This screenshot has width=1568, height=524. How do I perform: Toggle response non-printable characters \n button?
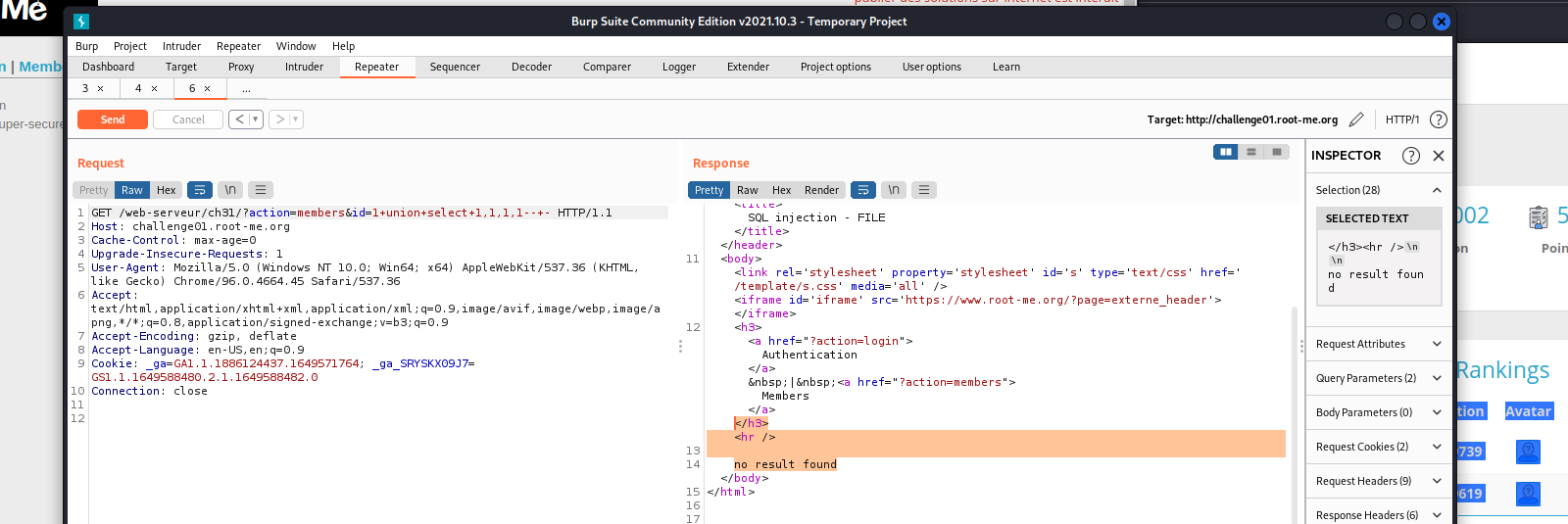[x=894, y=190]
